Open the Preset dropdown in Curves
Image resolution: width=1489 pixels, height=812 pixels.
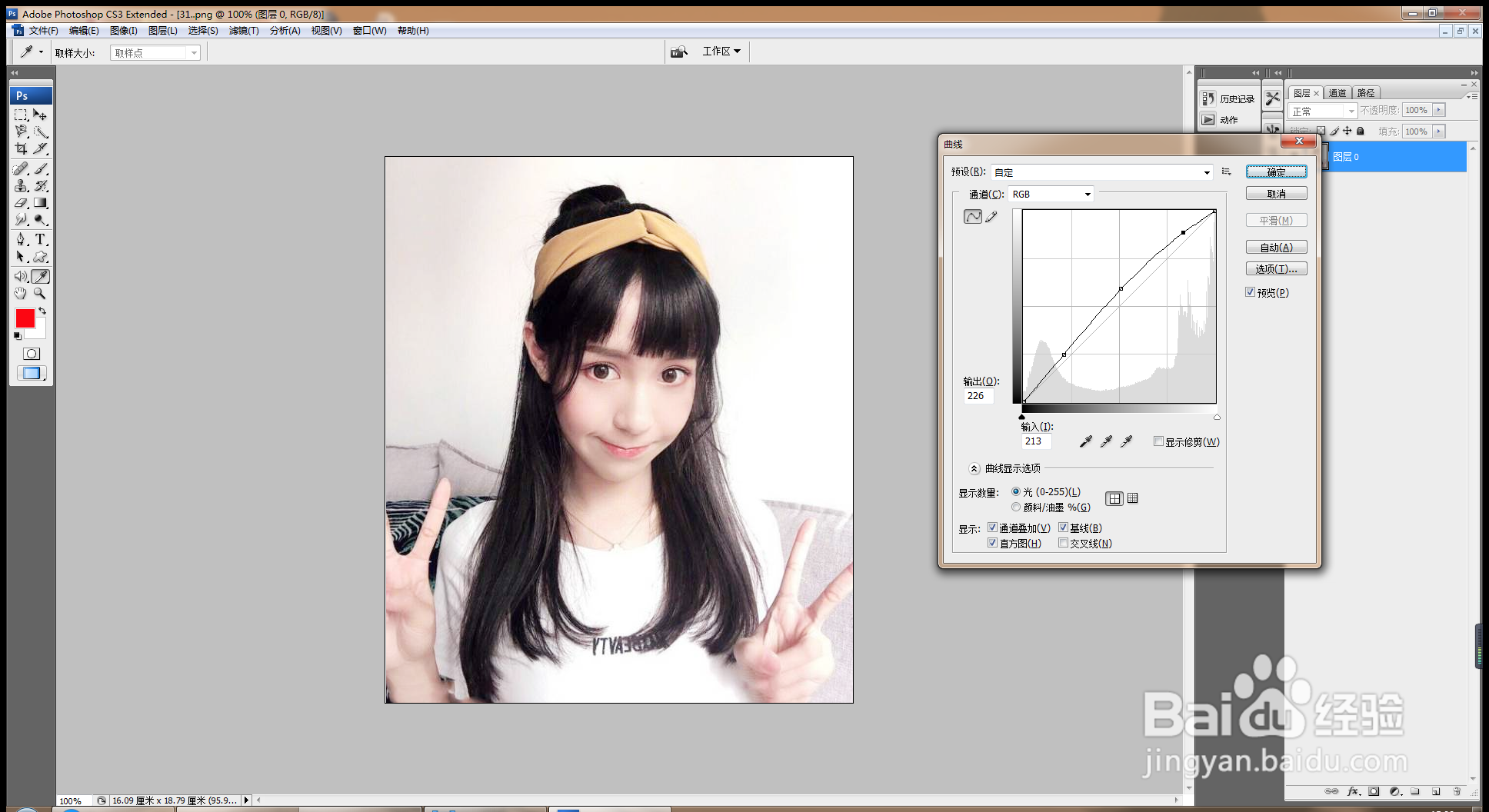[x=1102, y=172]
